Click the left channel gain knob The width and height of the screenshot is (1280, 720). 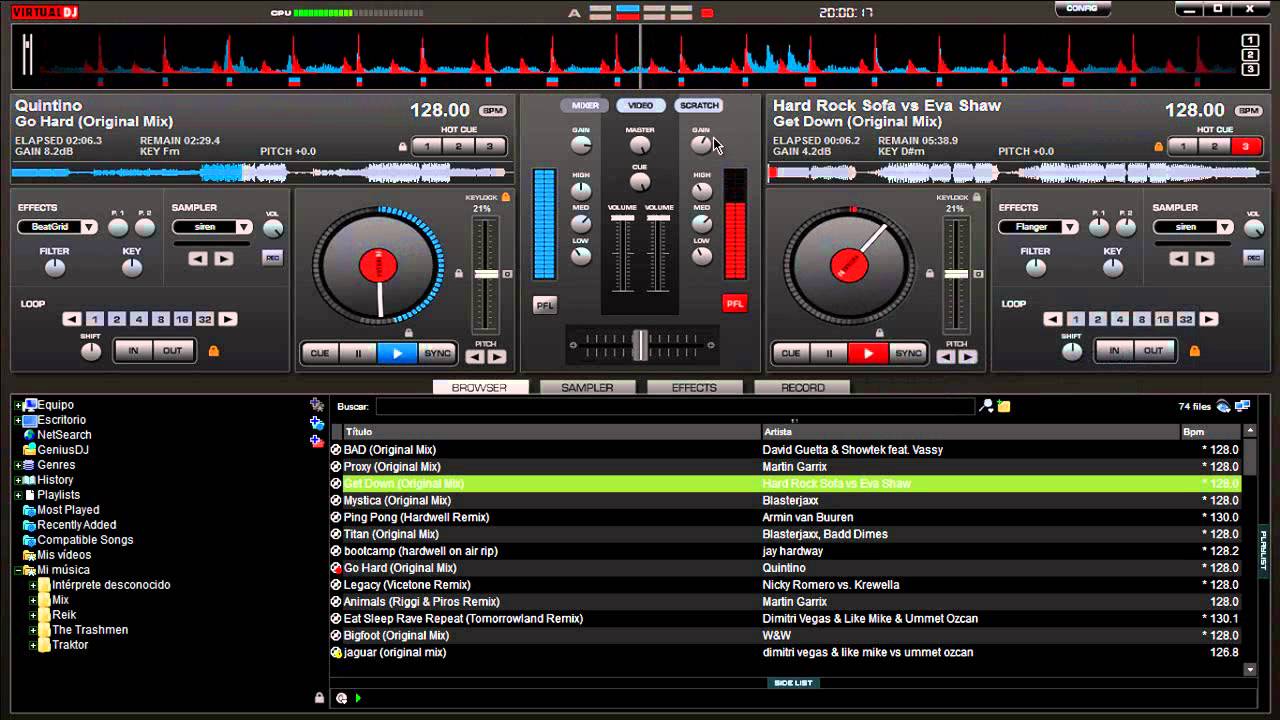click(581, 145)
